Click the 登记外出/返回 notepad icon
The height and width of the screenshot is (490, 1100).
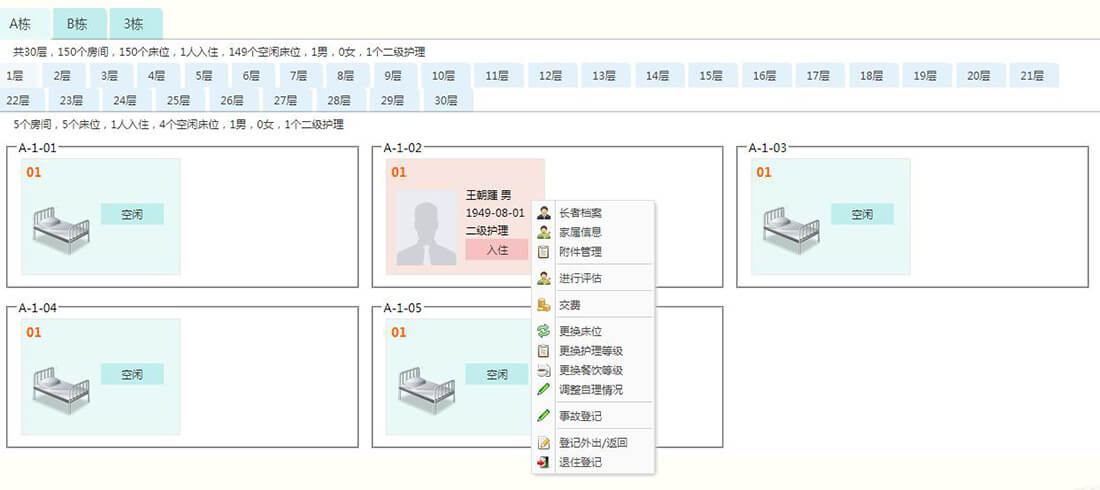(x=544, y=443)
